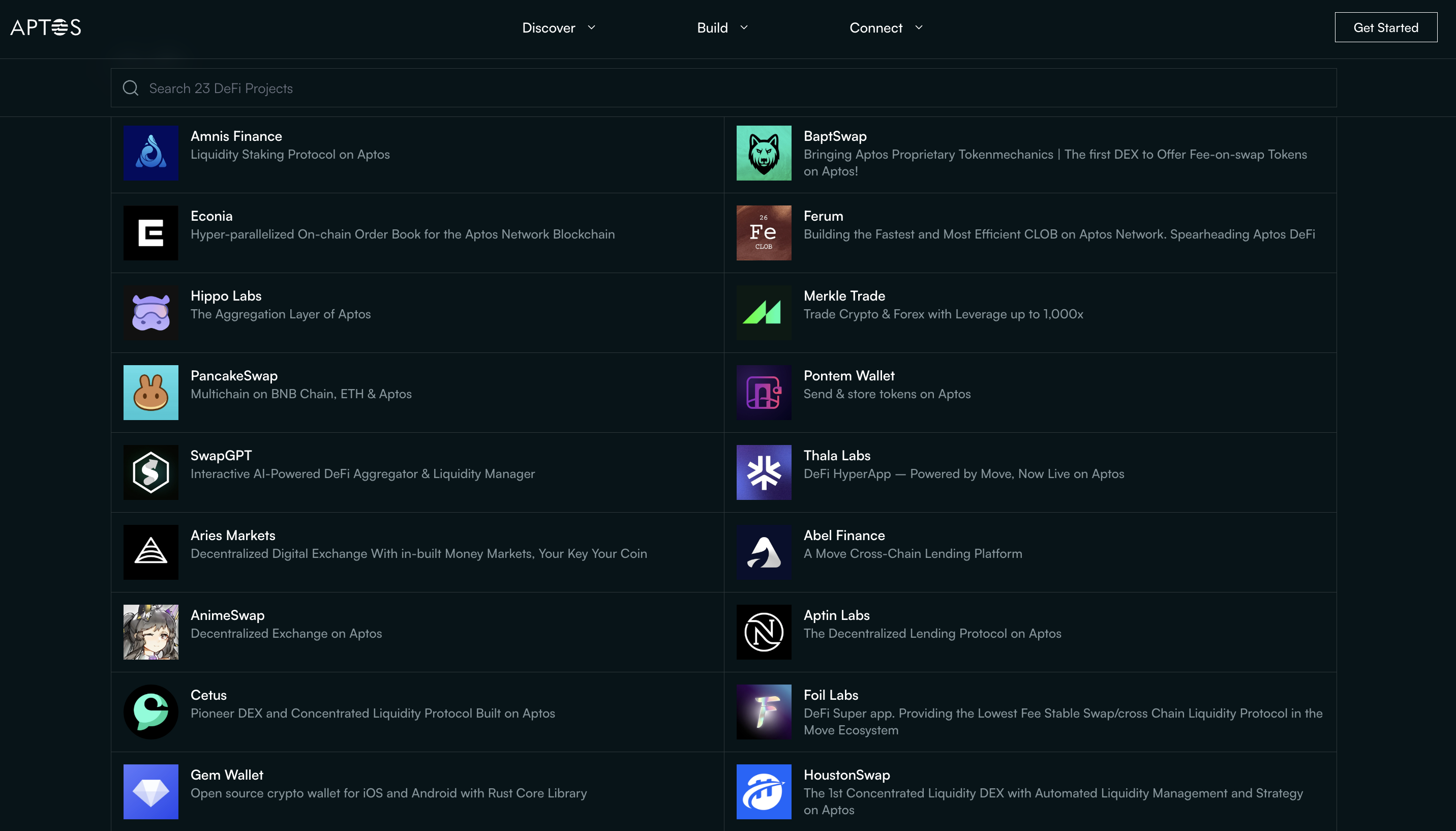Click the Get Started button
Viewport: 1456px width, 831px height.
(1385, 27)
